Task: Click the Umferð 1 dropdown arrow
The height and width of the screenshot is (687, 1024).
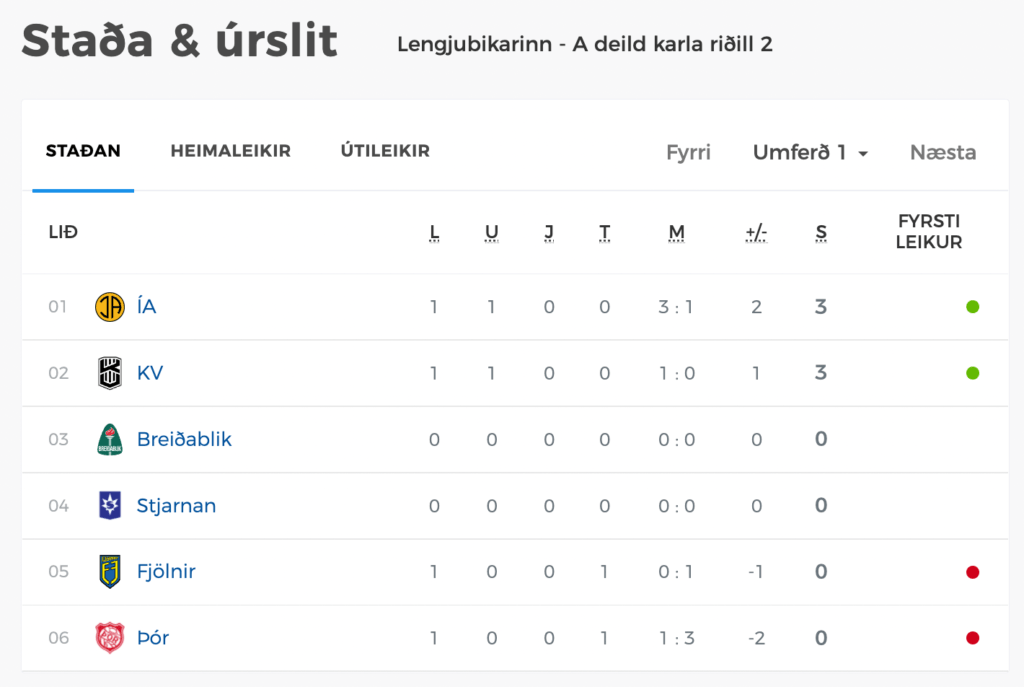Action: (x=863, y=154)
